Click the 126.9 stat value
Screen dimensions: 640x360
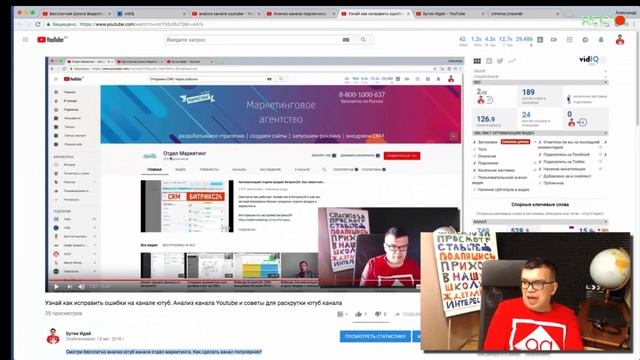pos(486,119)
